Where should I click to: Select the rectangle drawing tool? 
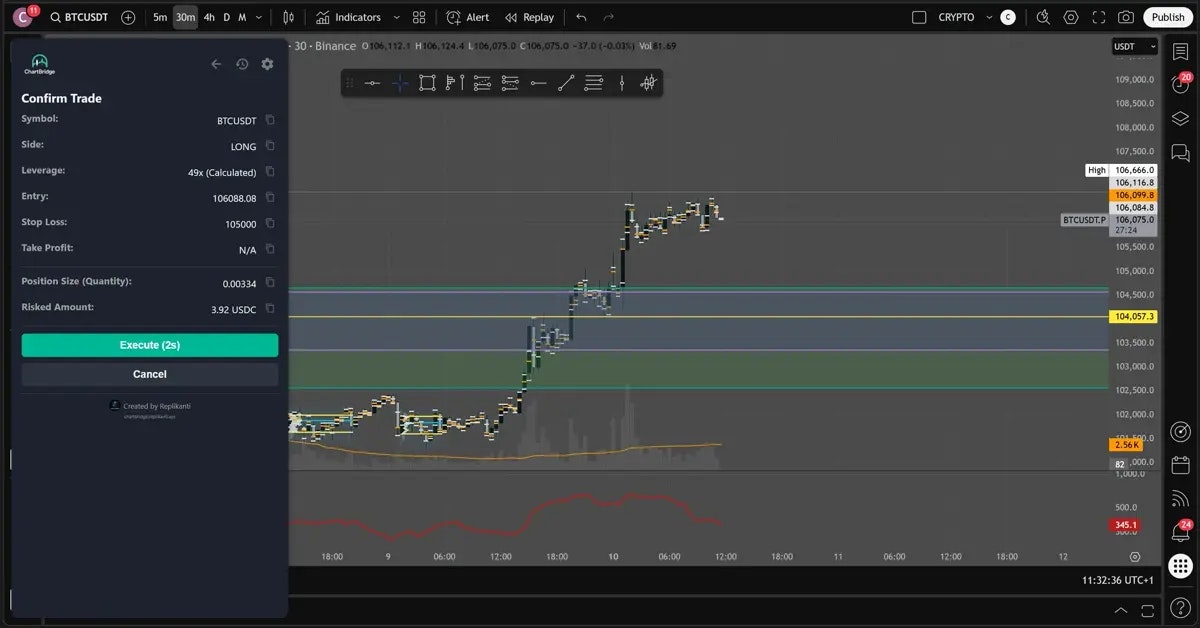(427, 83)
